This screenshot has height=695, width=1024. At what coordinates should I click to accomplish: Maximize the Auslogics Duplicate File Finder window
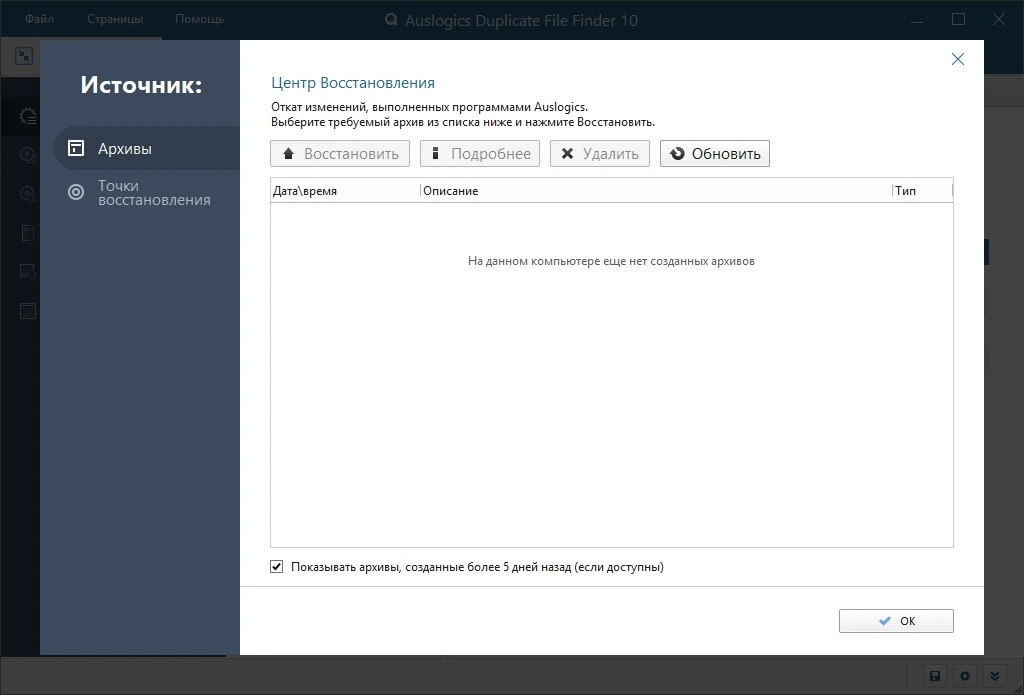(x=958, y=20)
